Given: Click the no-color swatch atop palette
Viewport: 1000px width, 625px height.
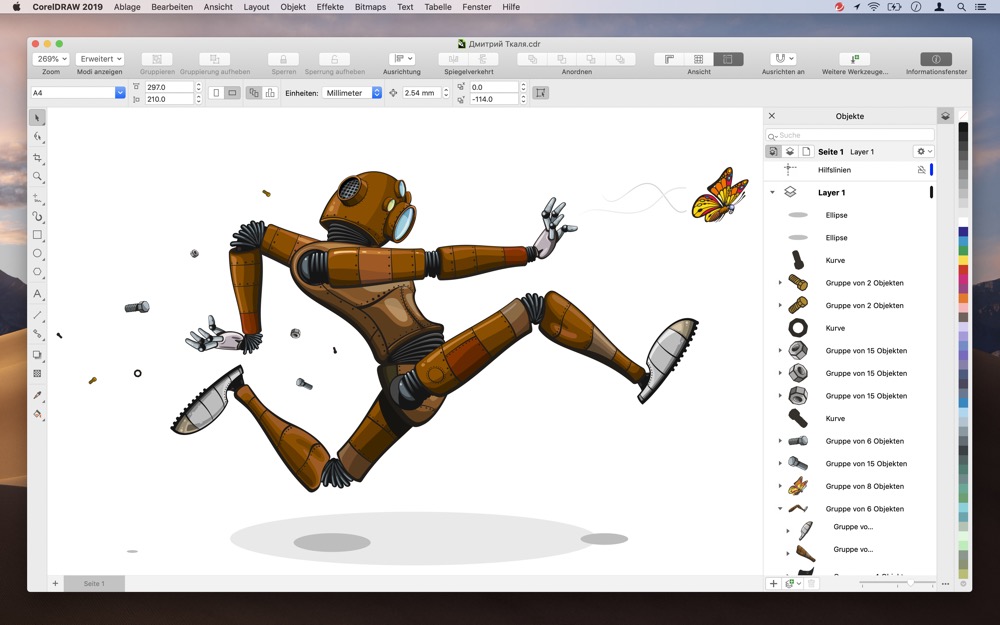Looking at the screenshot, I should coord(963,116).
